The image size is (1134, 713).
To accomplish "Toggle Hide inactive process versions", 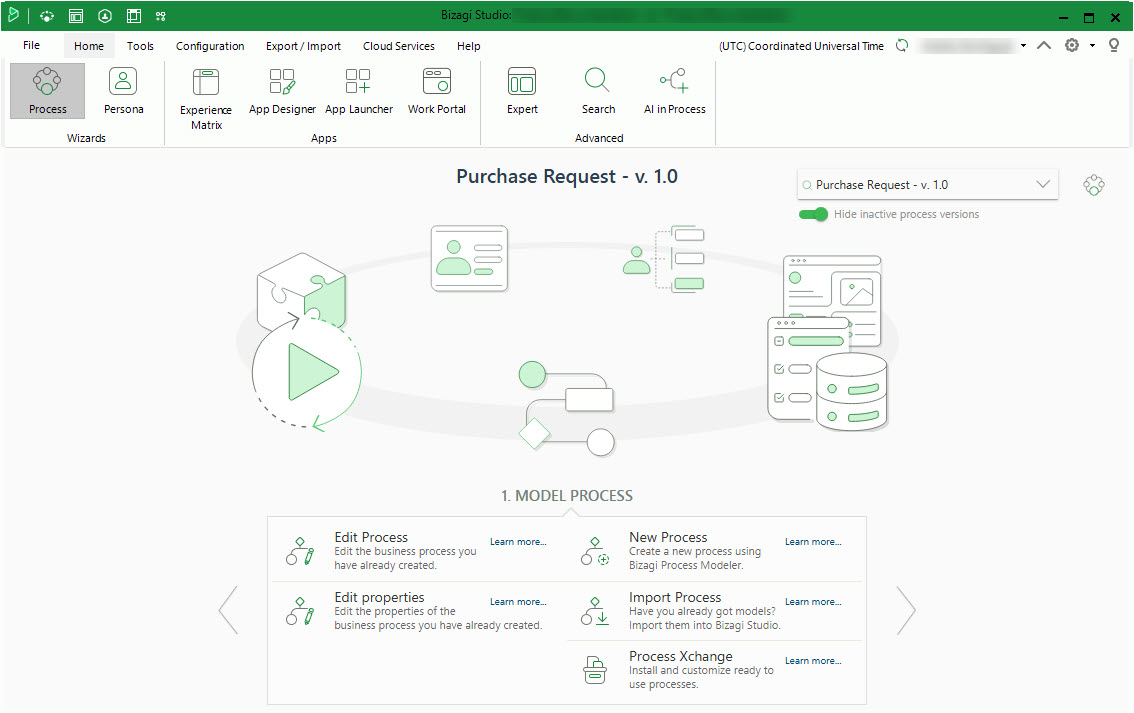I will pyautogui.click(x=813, y=214).
